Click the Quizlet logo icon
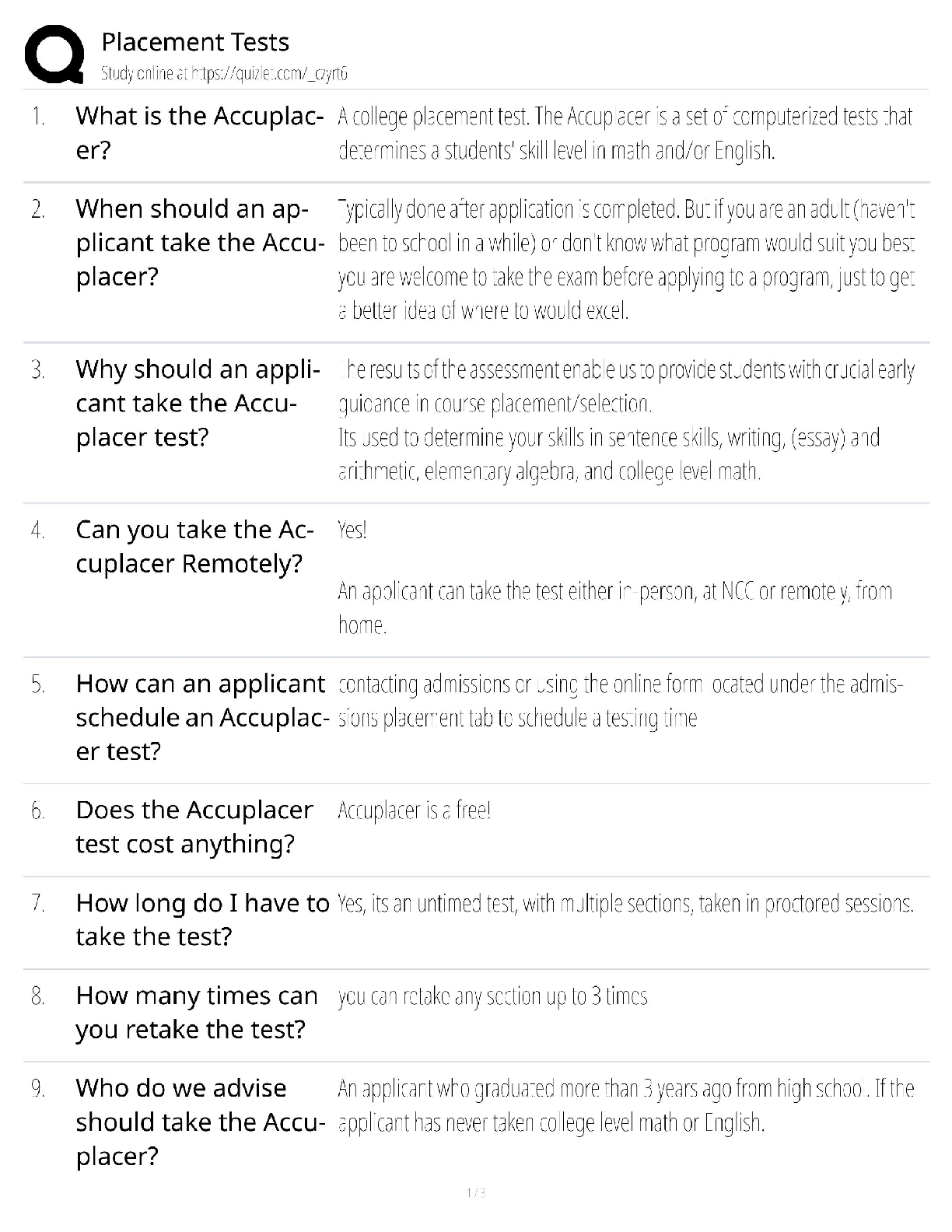Viewport: 952px width, 1232px height. tap(54, 54)
